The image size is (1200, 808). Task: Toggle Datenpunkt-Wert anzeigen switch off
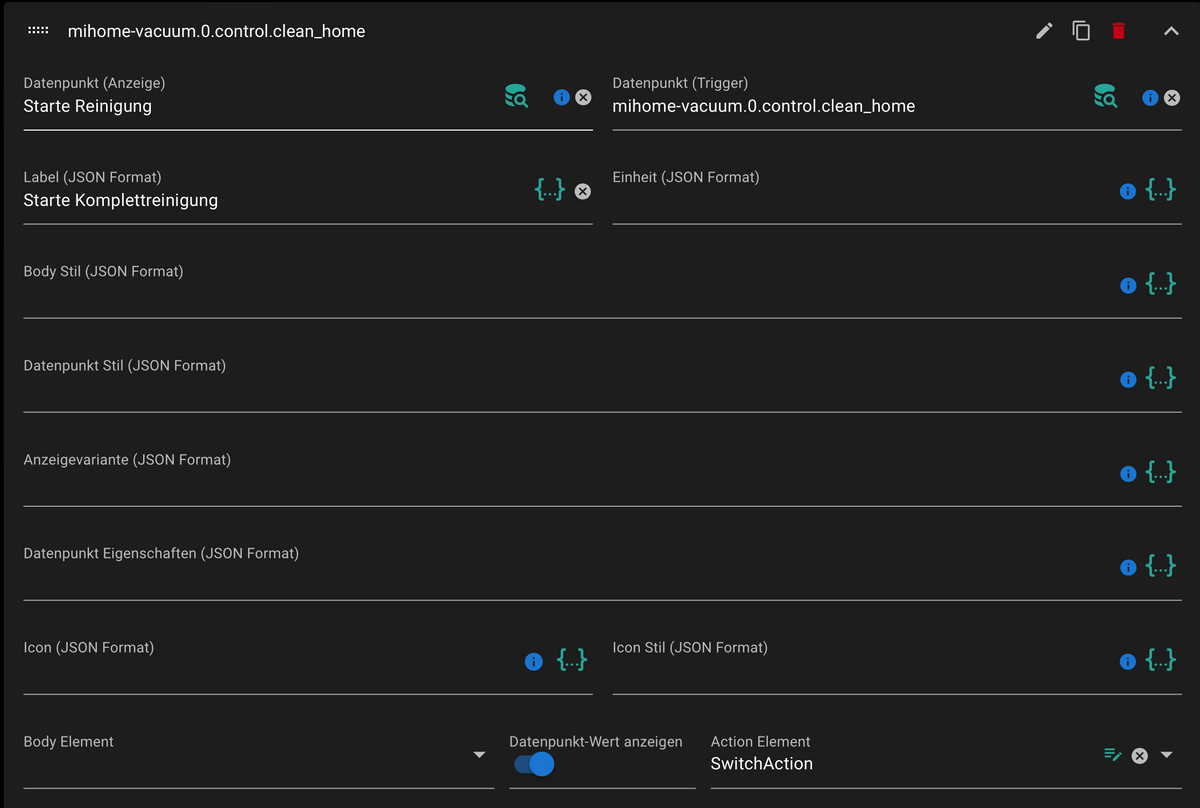tap(534, 765)
